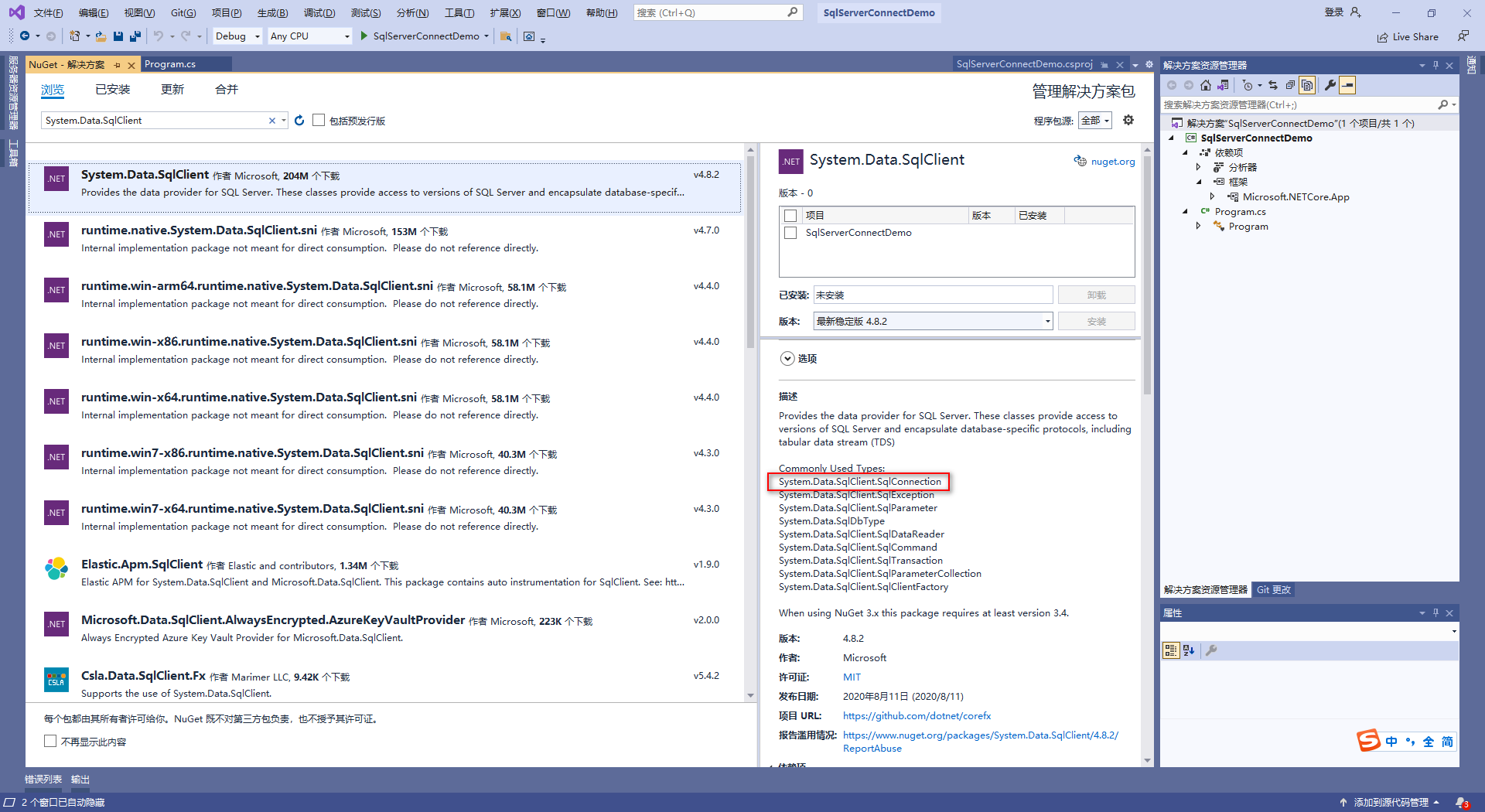The height and width of the screenshot is (812, 1485).
Task: Click the Live Share icon
Action: (x=1384, y=36)
